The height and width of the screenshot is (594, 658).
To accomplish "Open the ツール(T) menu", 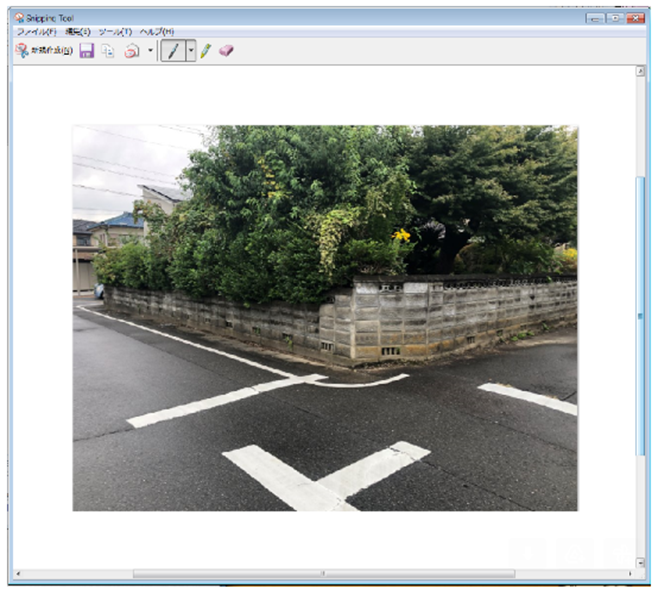I will tap(113, 32).
